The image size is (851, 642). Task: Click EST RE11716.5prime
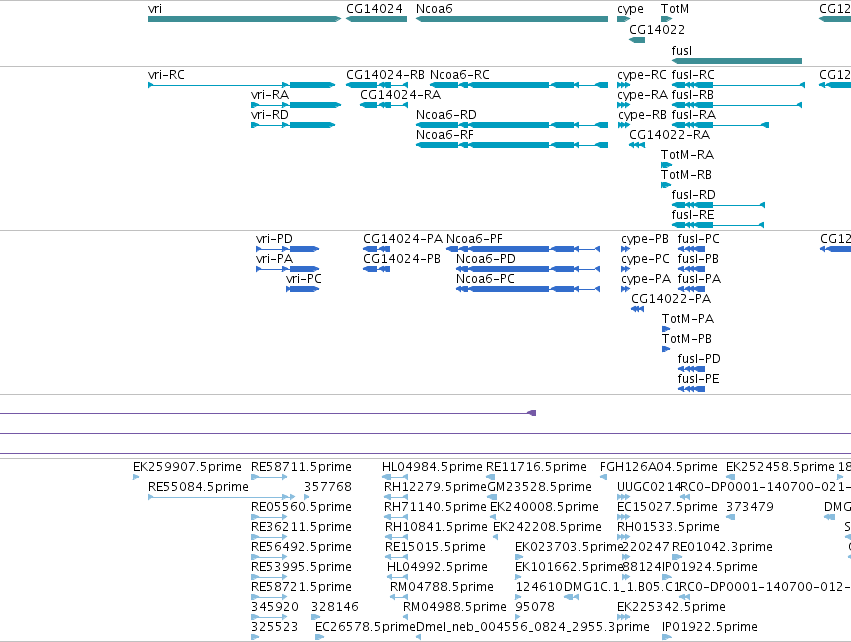tap(490, 477)
